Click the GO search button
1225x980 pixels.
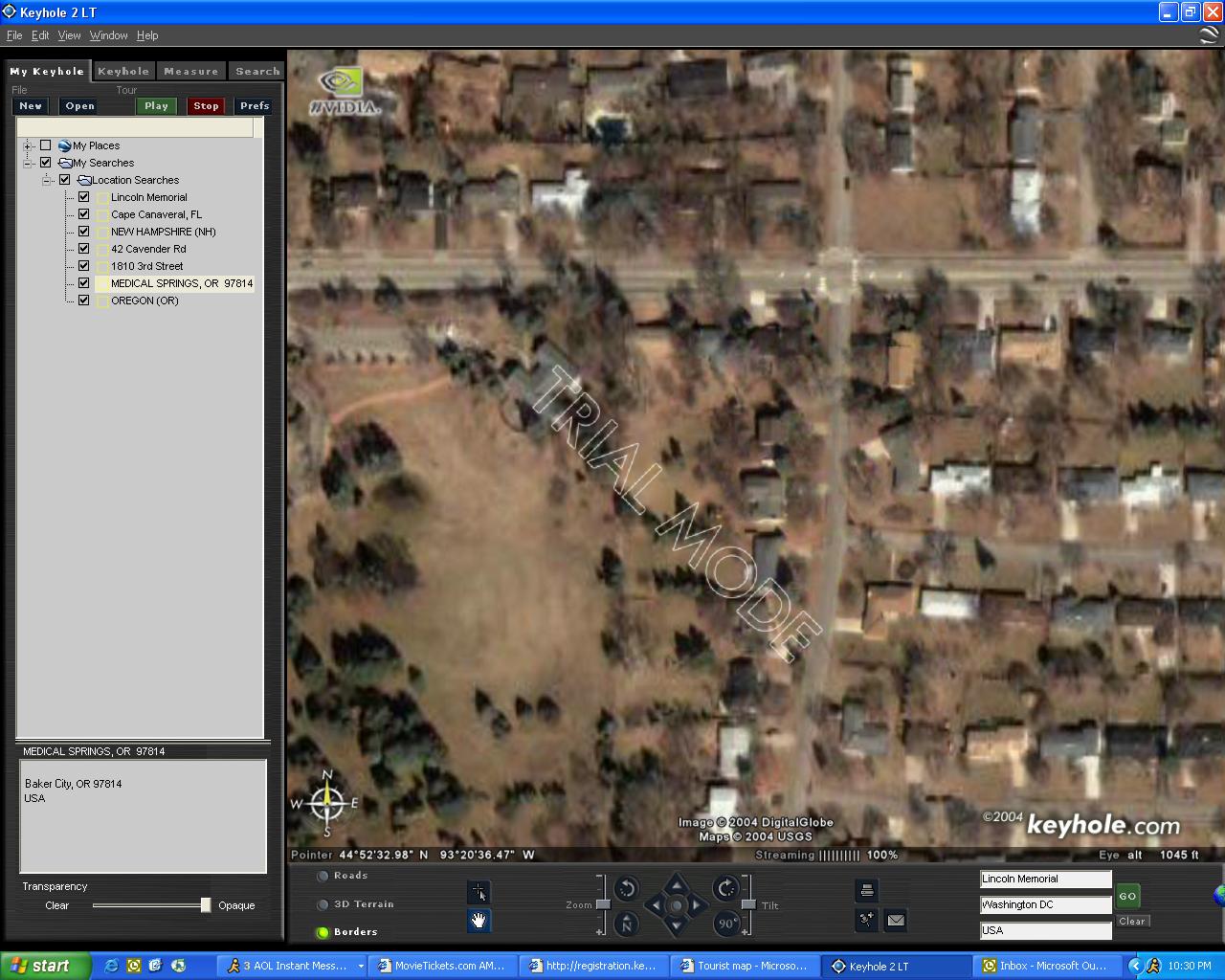(1127, 897)
